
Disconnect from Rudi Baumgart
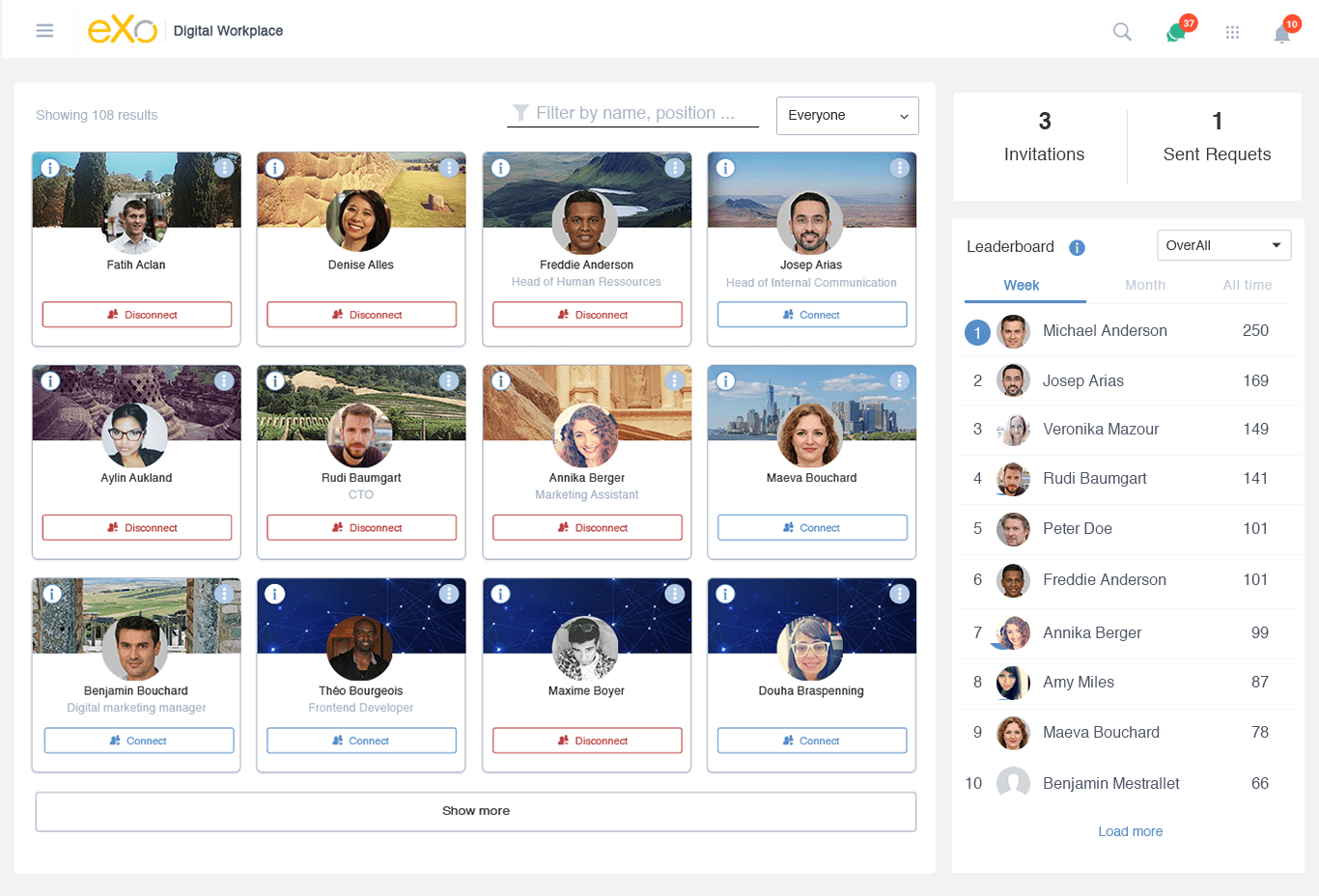[361, 528]
